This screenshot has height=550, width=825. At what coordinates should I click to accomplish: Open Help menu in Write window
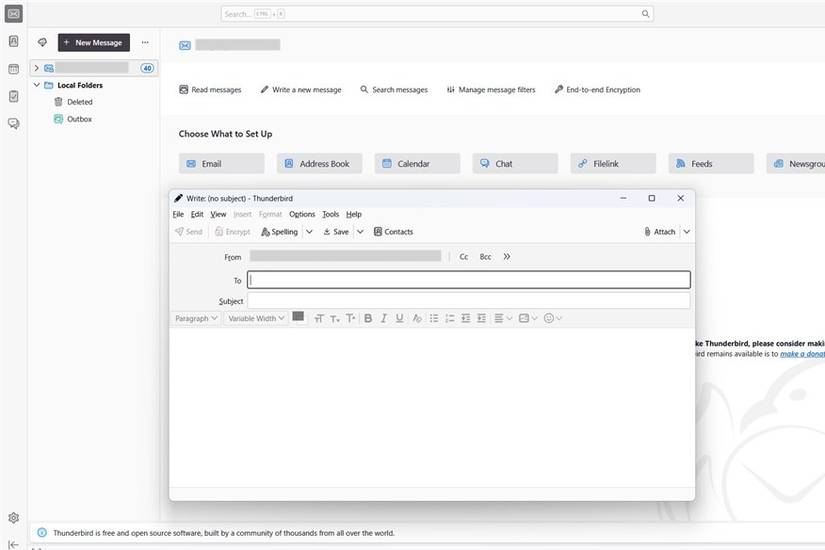354,214
